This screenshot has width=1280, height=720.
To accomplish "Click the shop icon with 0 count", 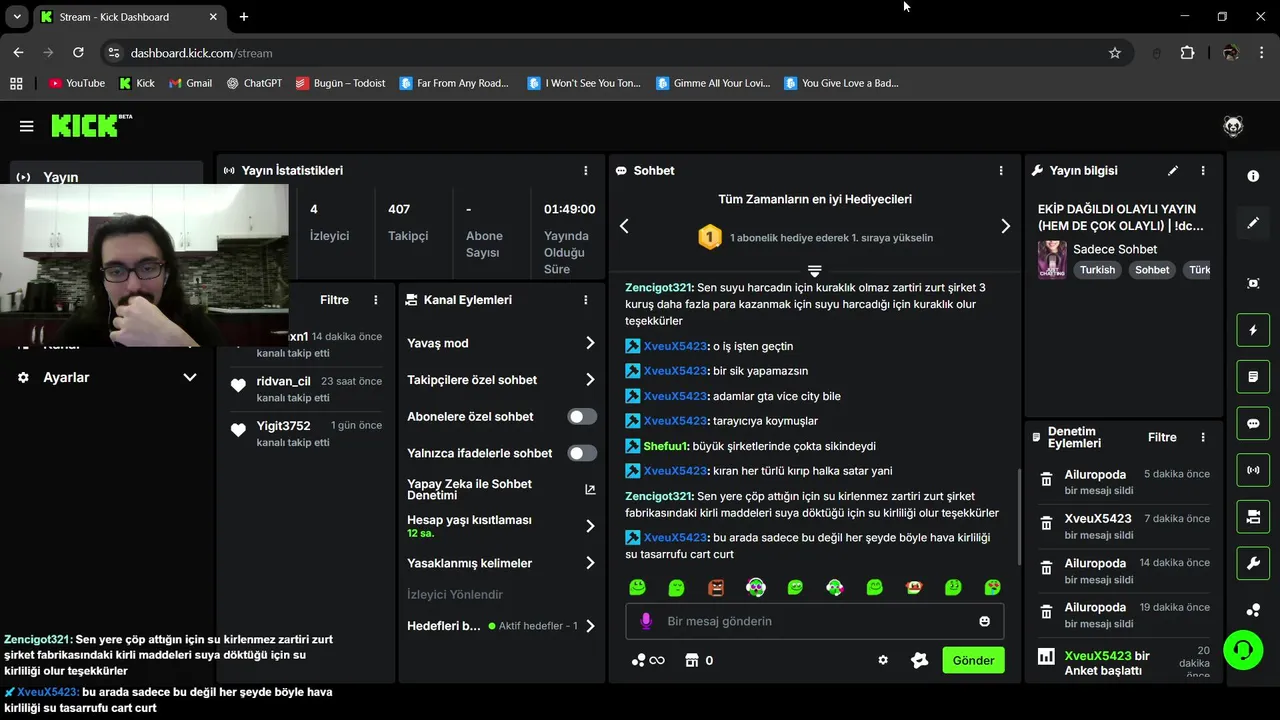I will pyautogui.click(x=699, y=660).
